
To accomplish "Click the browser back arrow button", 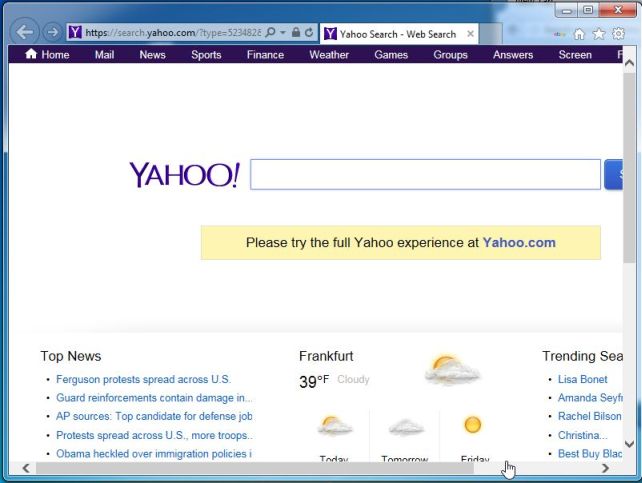I will point(25,32).
